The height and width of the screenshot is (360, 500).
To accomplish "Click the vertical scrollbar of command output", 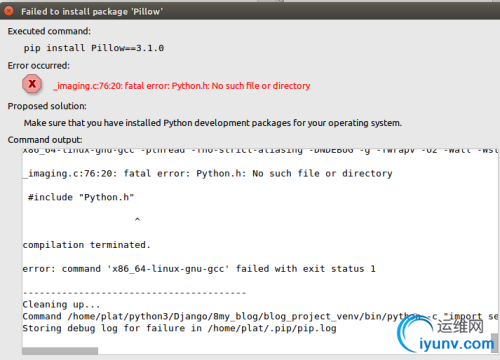I will (x=494, y=343).
